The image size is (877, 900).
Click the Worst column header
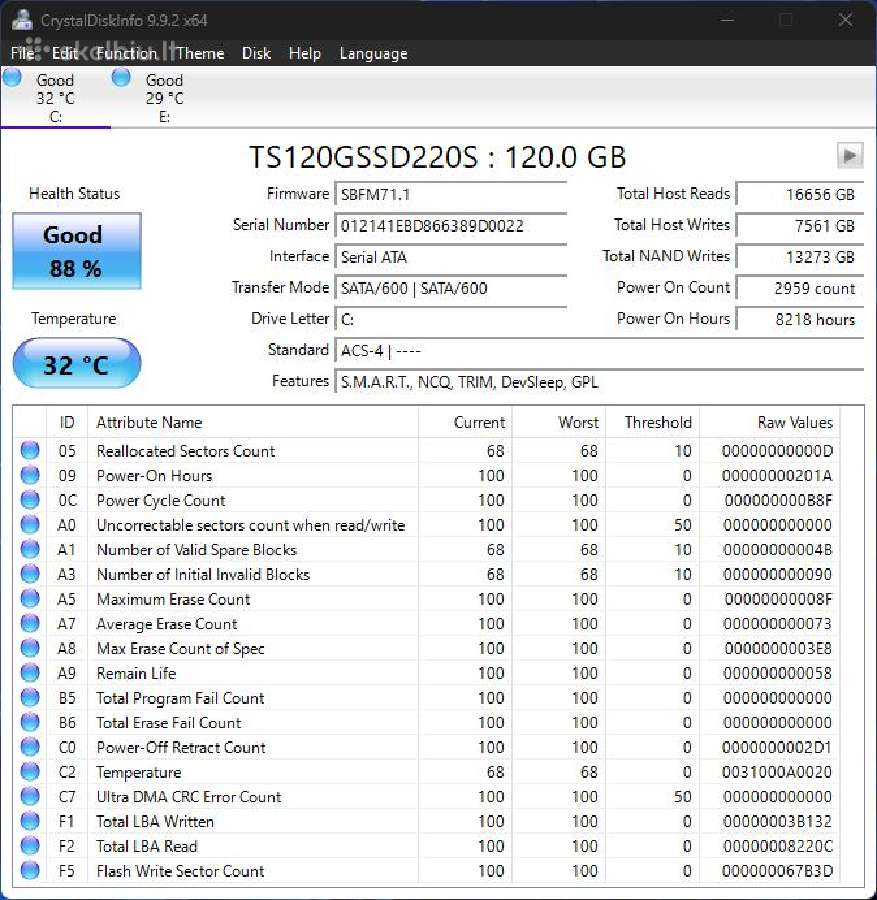559,422
